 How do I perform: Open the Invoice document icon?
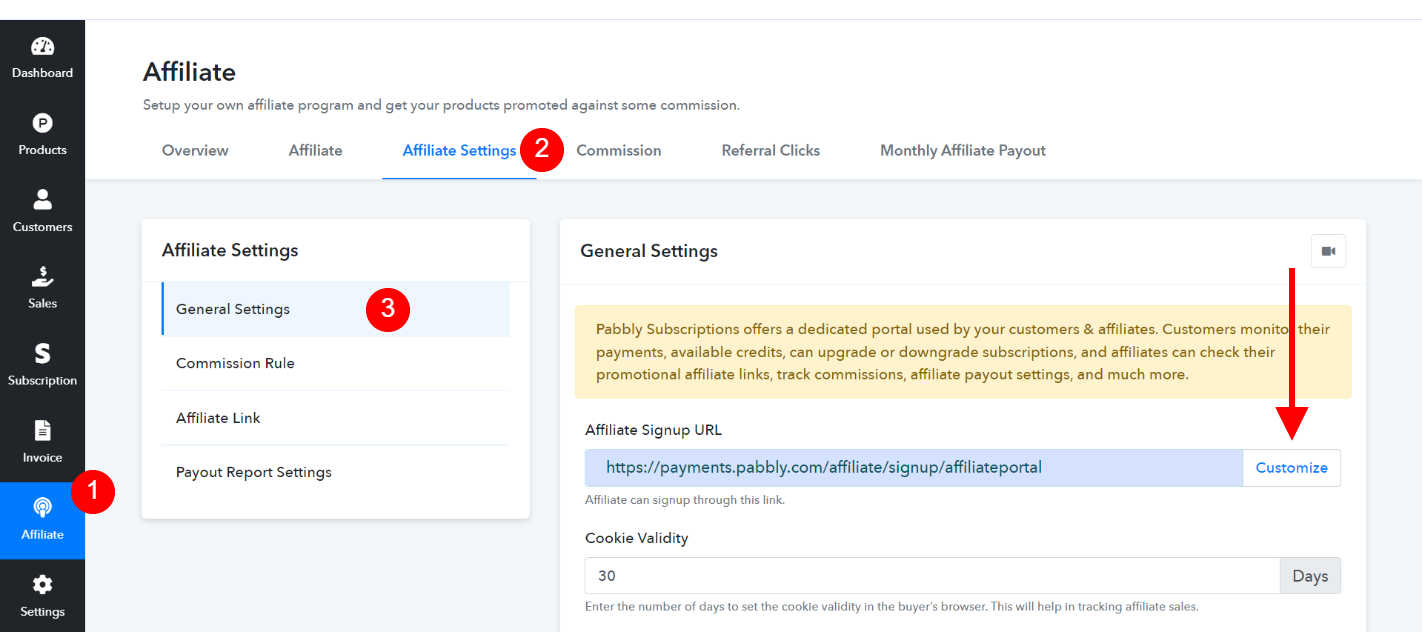pos(42,430)
